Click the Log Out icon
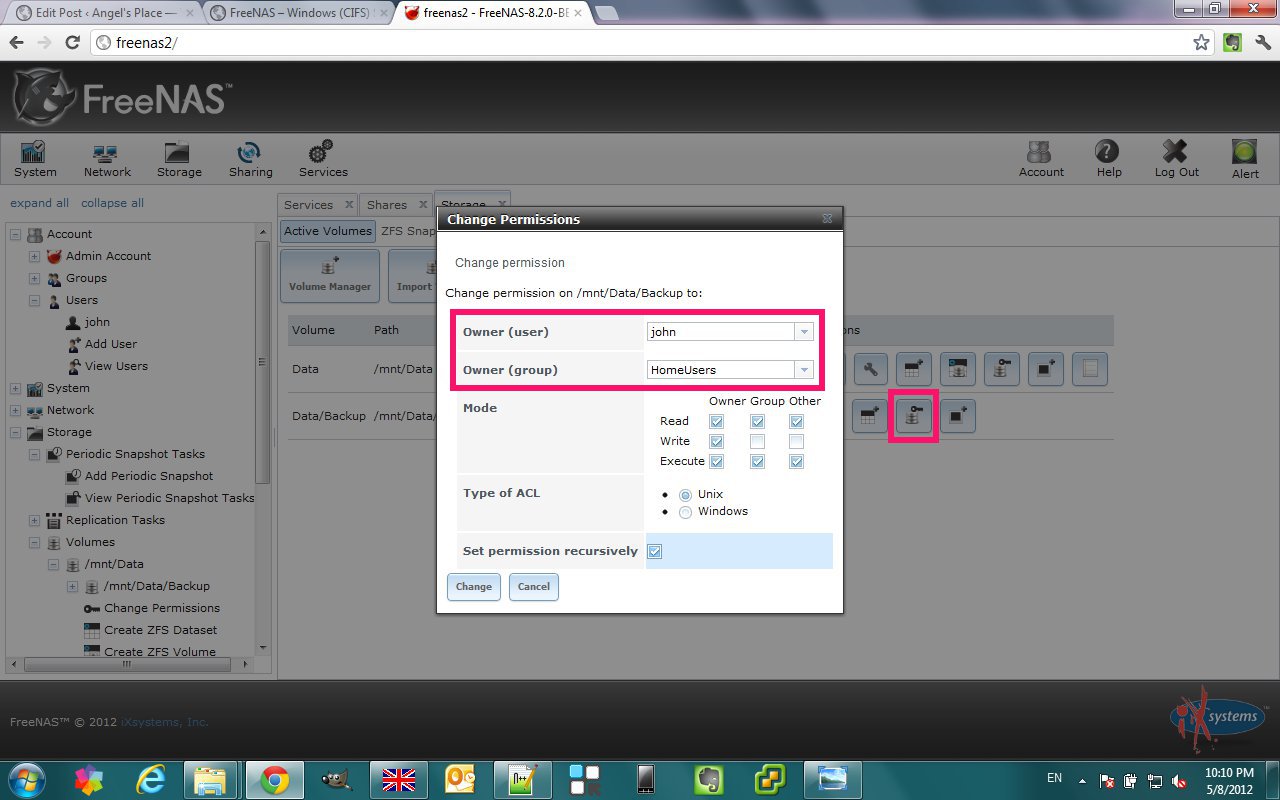This screenshot has height=800, width=1280. 1176,159
